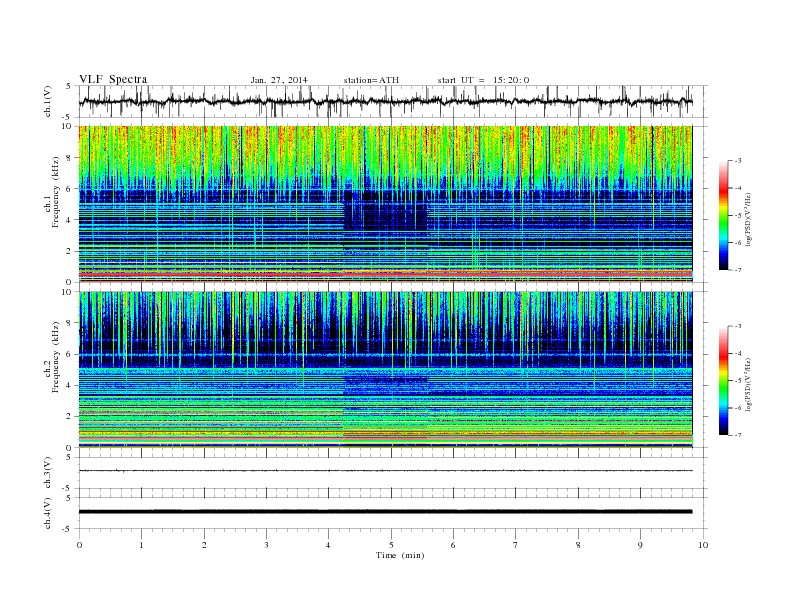Click the "station=ATH" header label
Screen dimensions: 792x612
[371, 80]
